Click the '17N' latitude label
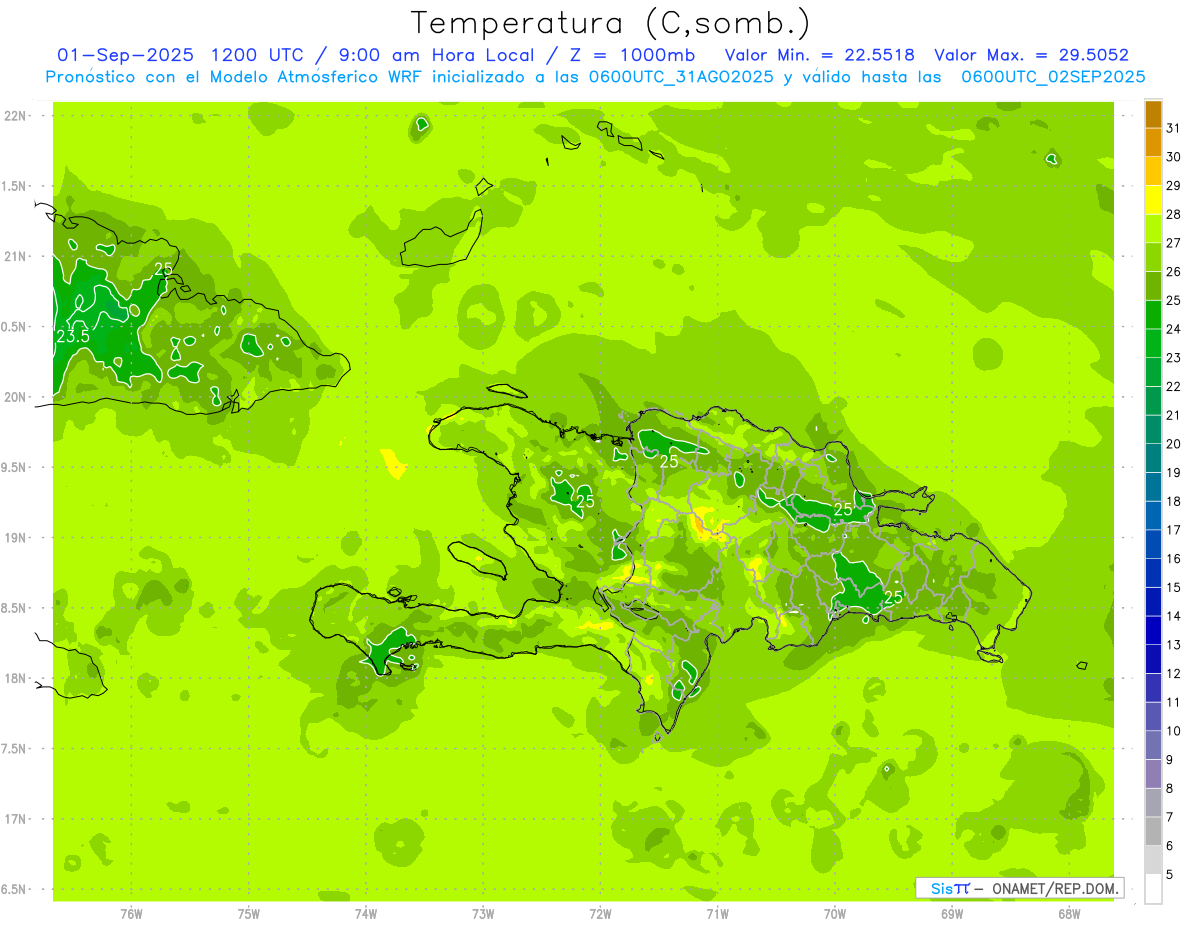The height and width of the screenshot is (927, 1200). (x=15, y=819)
